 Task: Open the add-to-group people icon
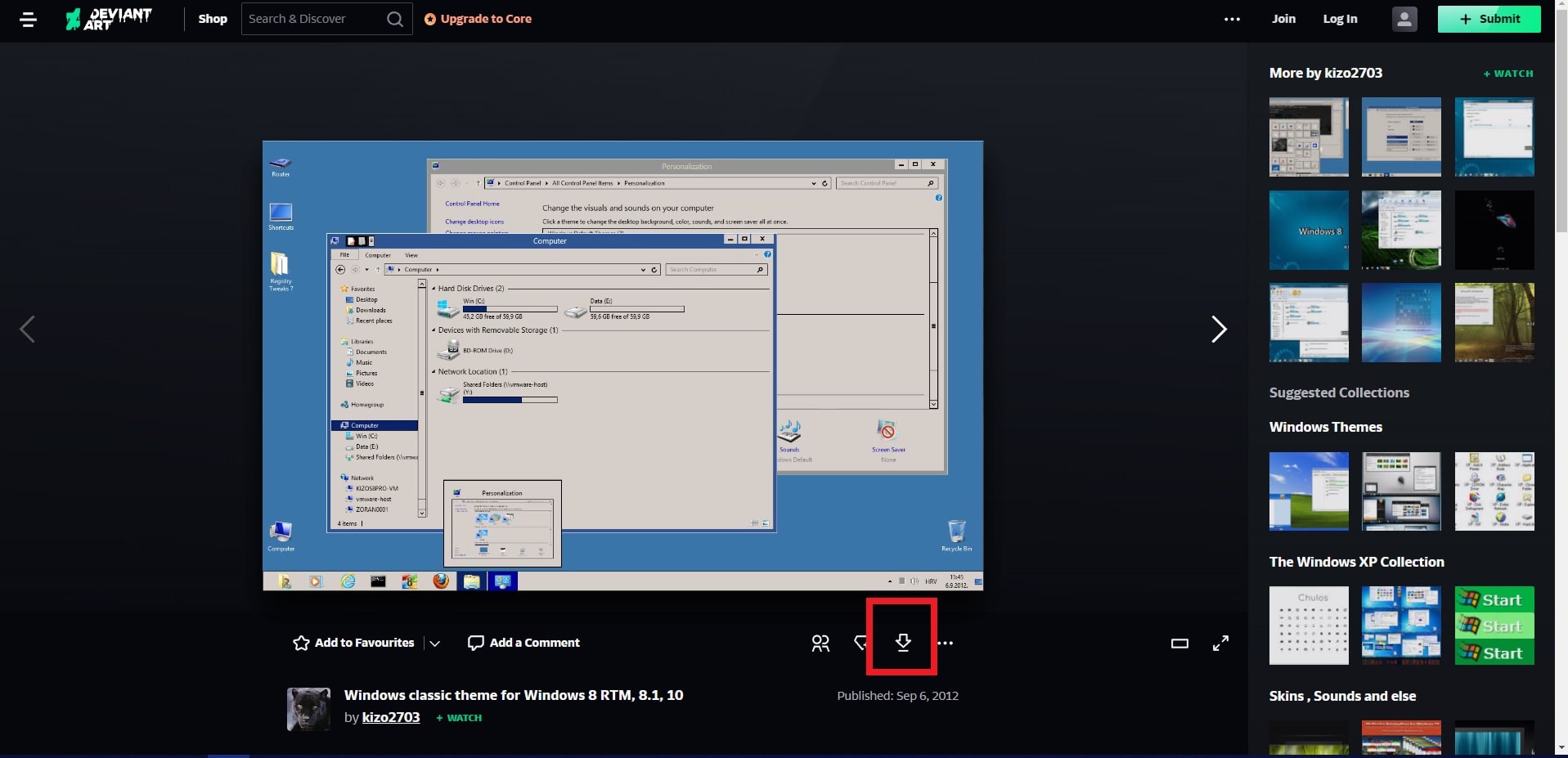pyautogui.click(x=820, y=644)
